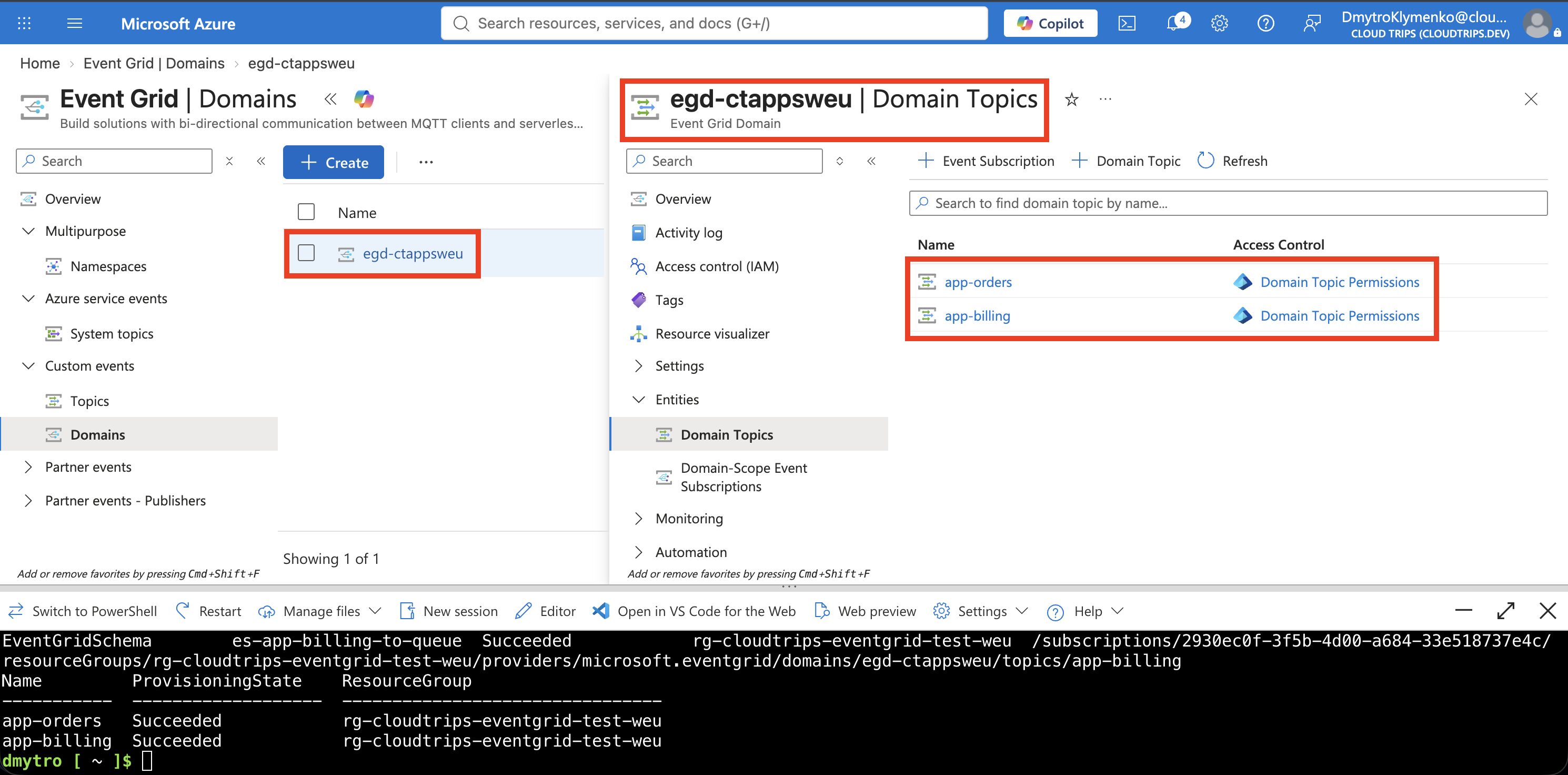Open the portal hamburger menu
Screen dimensions: 1568x775
(x=74, y=23)
